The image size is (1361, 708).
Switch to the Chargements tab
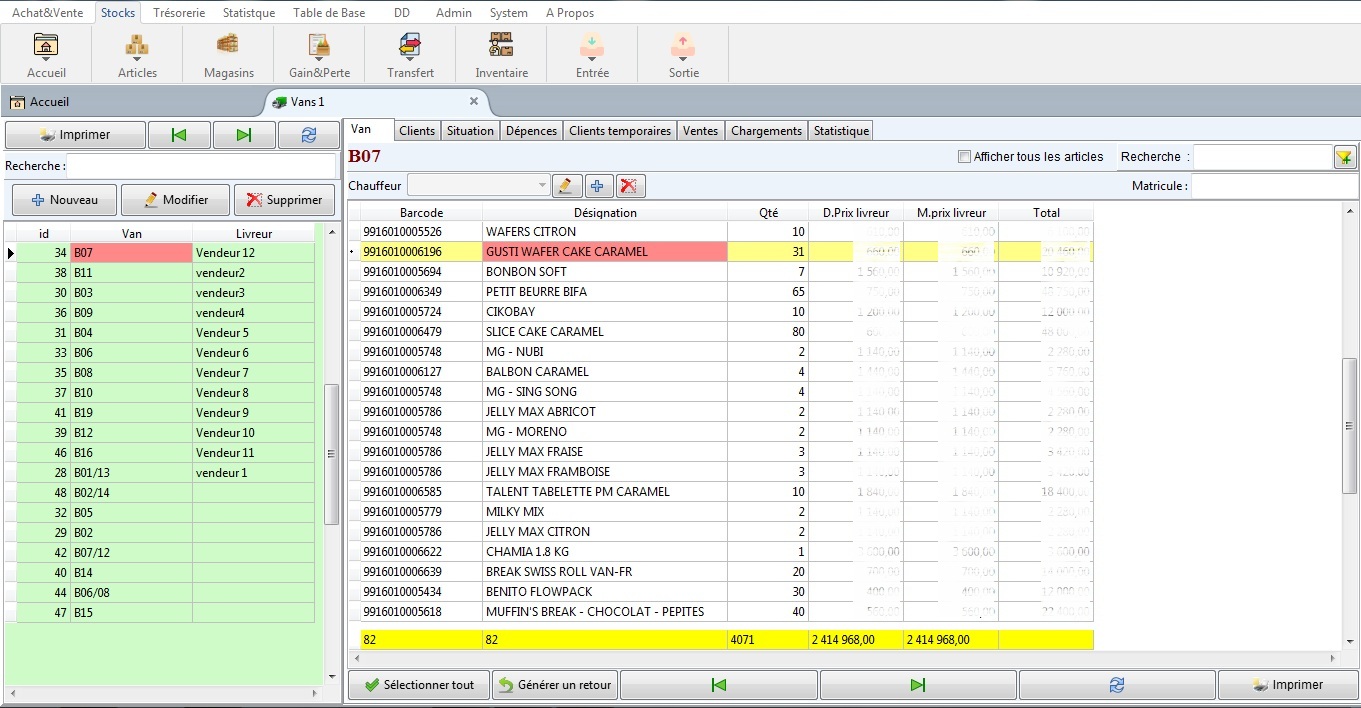(766, 131)
